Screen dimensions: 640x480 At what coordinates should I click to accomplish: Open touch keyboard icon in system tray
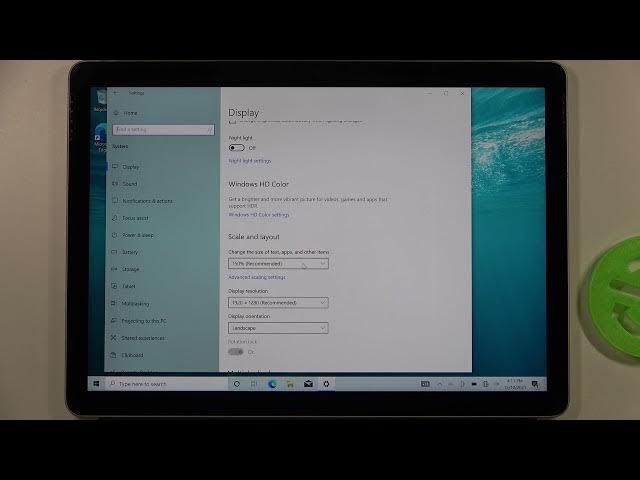(425, 384)
